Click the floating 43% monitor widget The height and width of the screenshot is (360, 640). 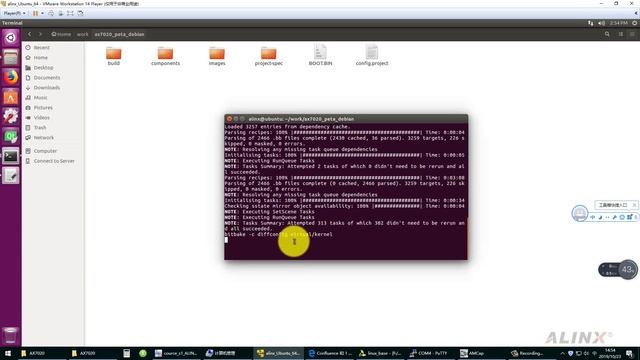pyautogui.click(x=618, y=269)
